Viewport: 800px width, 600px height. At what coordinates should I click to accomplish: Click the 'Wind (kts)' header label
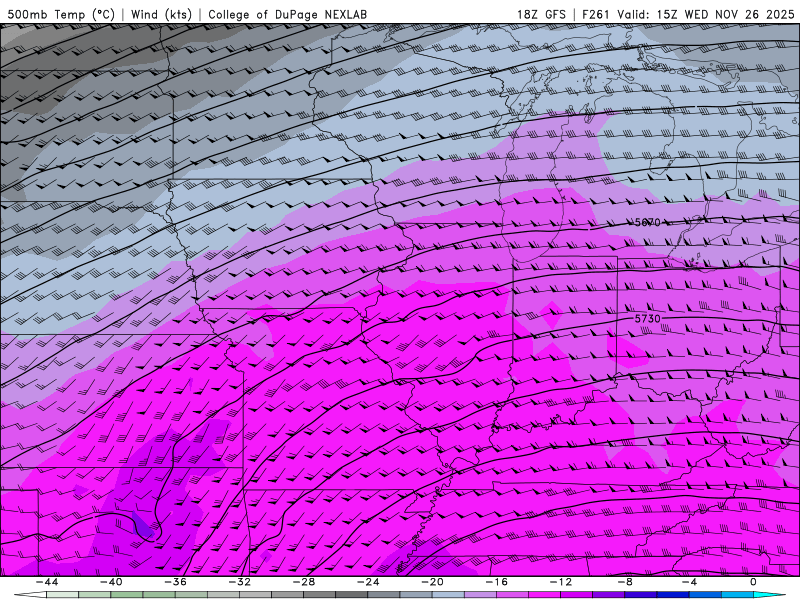coord(161,14)
